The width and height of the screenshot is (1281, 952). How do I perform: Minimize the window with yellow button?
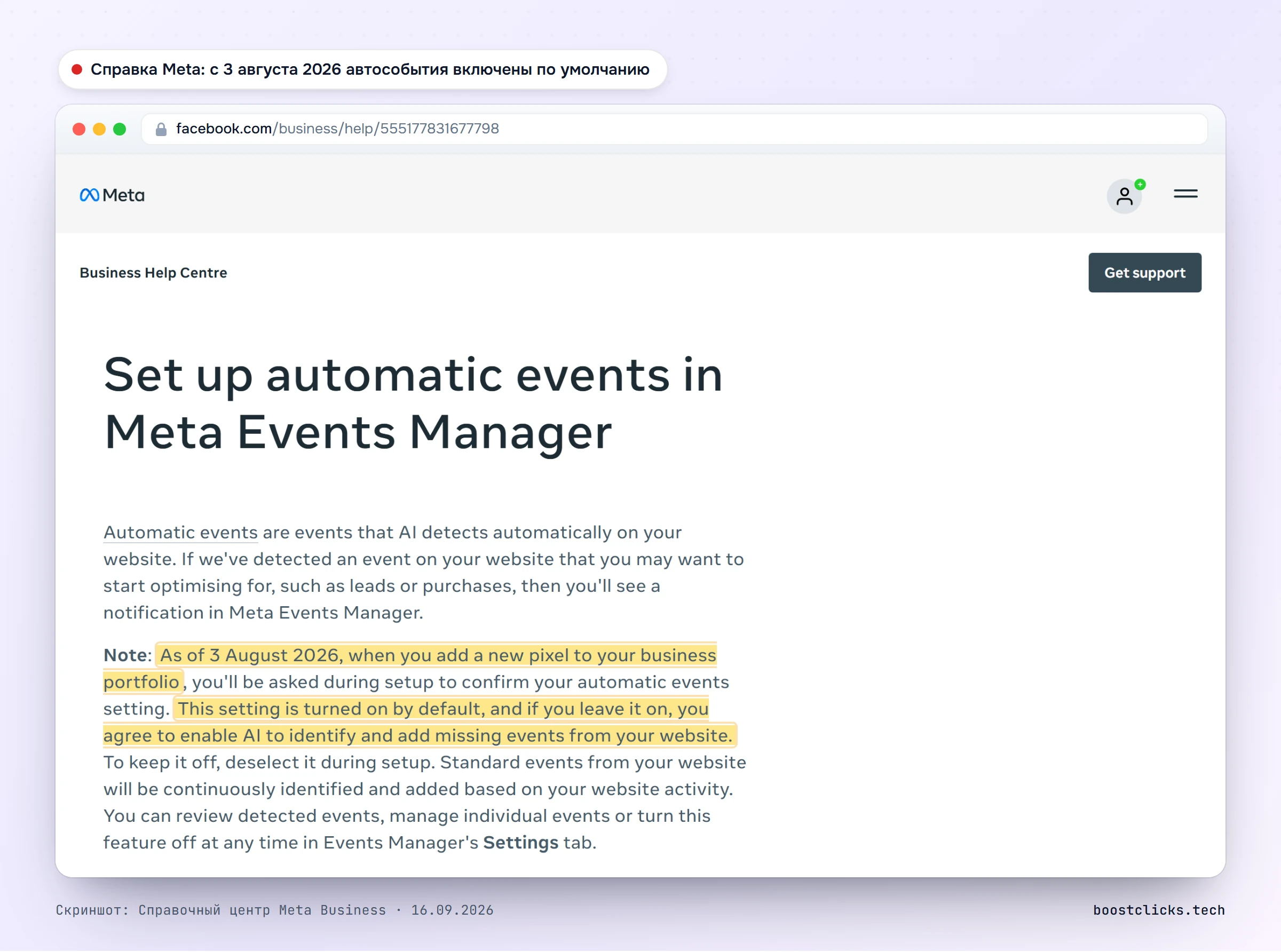(x=99, y=129)
